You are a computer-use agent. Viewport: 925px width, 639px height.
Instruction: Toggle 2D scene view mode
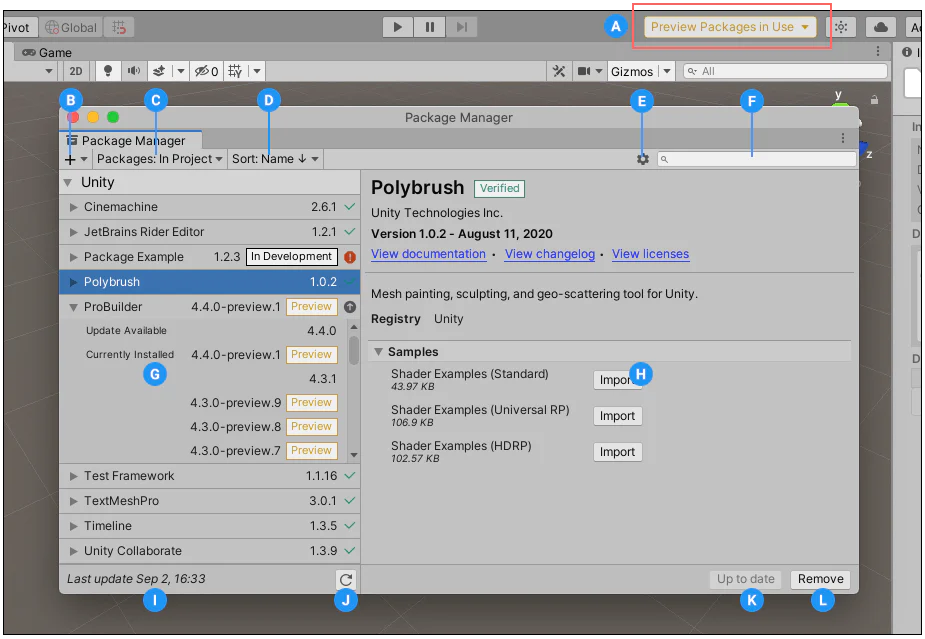[x=76, y=71]
